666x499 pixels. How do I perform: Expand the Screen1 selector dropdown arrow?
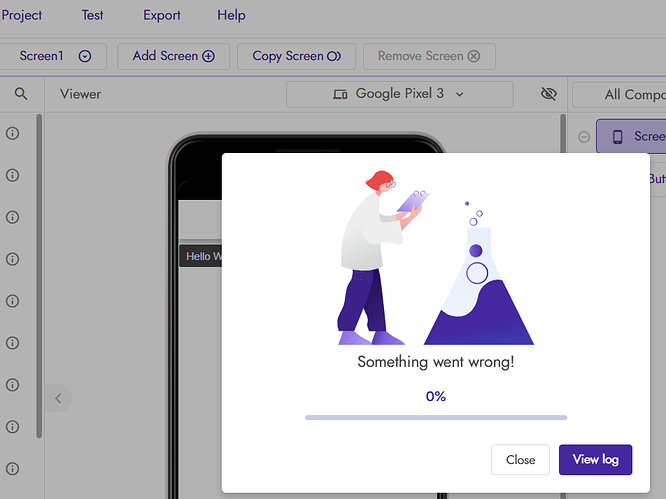click(x=85, y=57)
